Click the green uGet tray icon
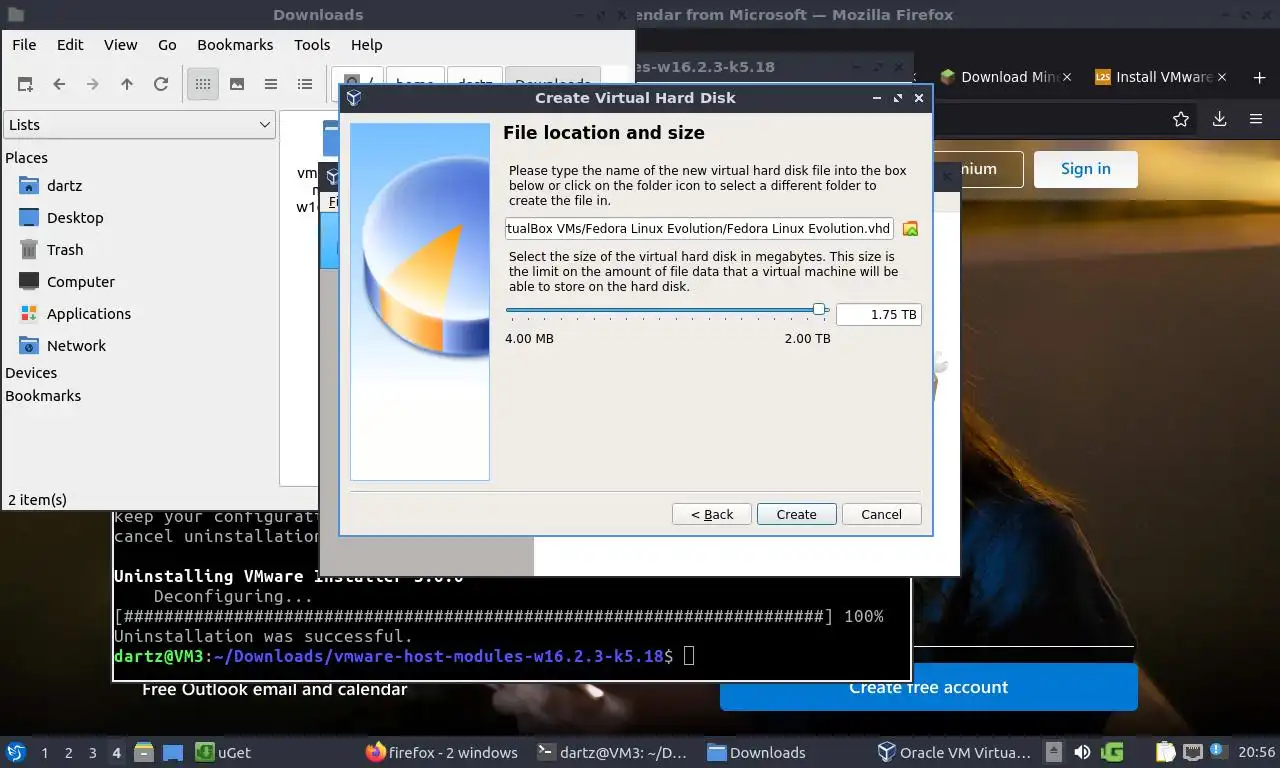1280x768 pixels. tap(1112, 752)
